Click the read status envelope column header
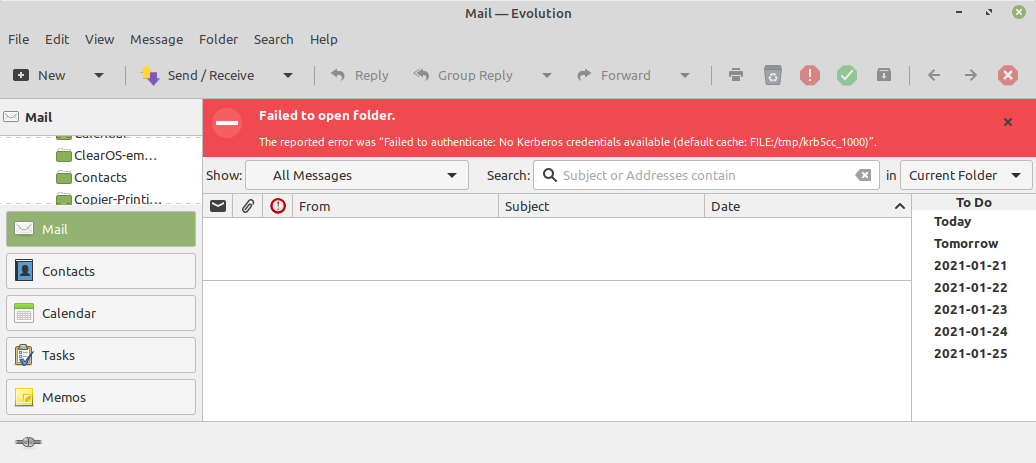Screen dimensions: 1036x463 [x=218, y=206]
